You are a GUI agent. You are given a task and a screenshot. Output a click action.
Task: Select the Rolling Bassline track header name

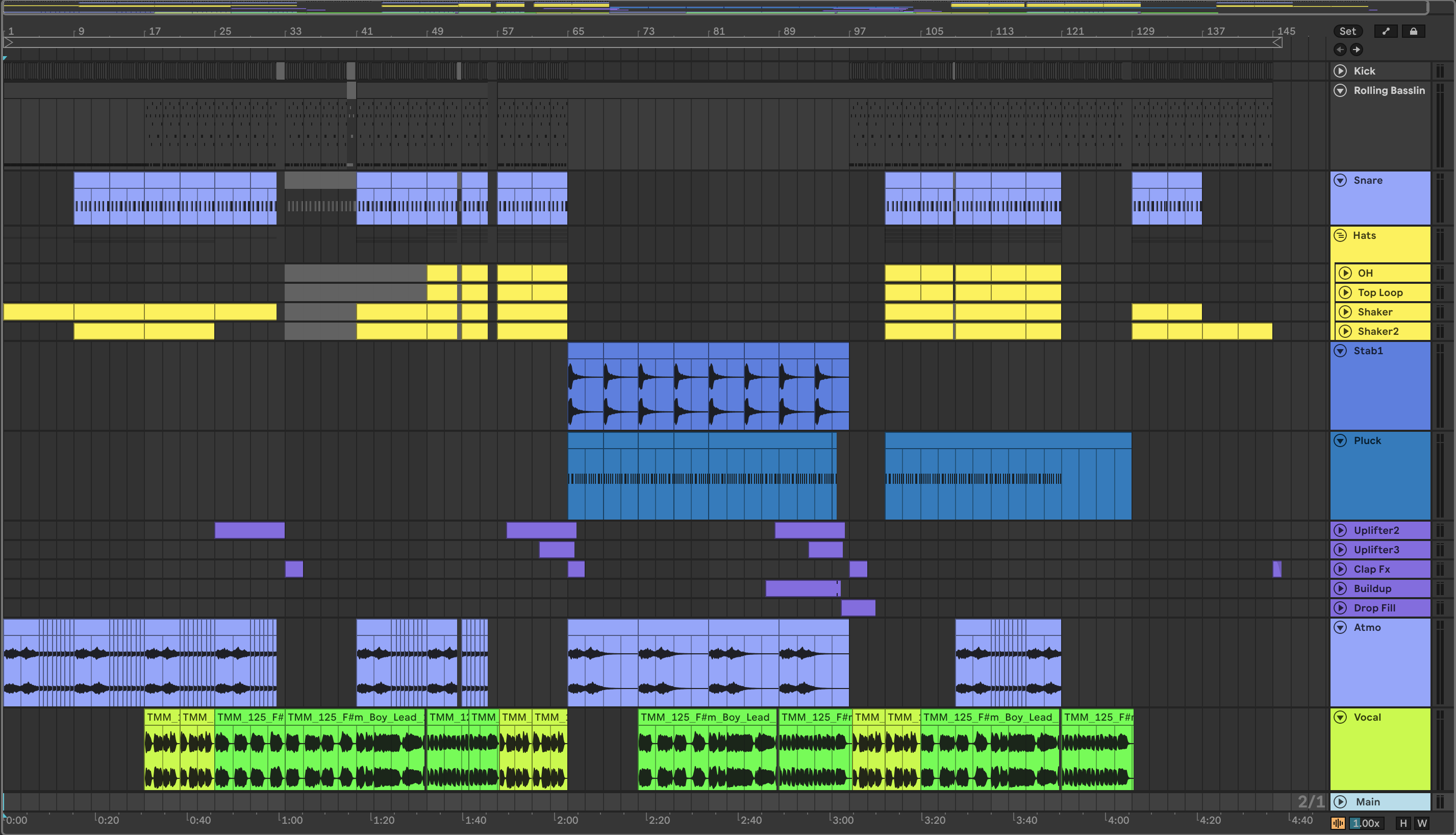point(1389,91)
